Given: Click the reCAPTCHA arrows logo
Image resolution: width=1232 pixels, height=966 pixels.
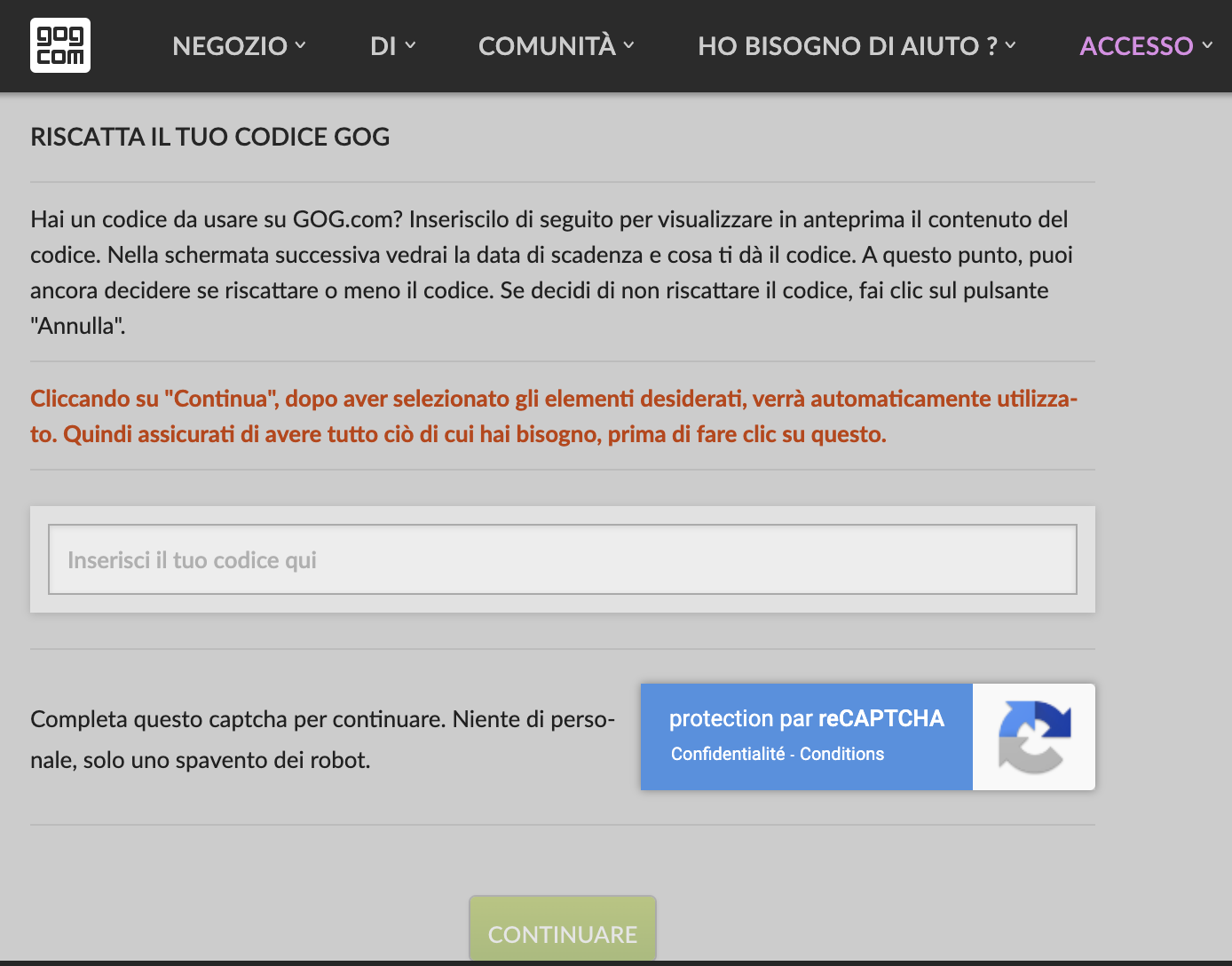Looking at the screenshot, I should tap(1034, 737).
